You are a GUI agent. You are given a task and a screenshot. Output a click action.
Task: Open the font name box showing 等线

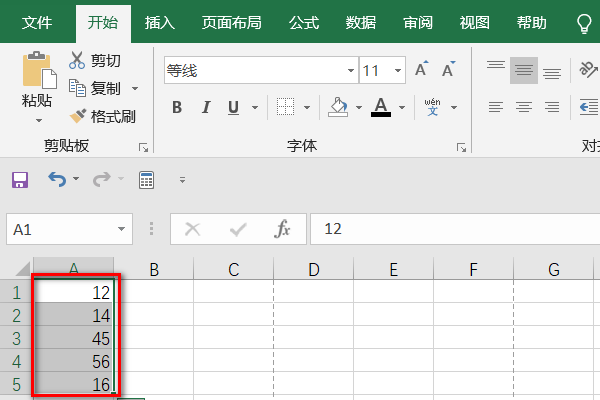pyautogui.click(x=261, y=70)
